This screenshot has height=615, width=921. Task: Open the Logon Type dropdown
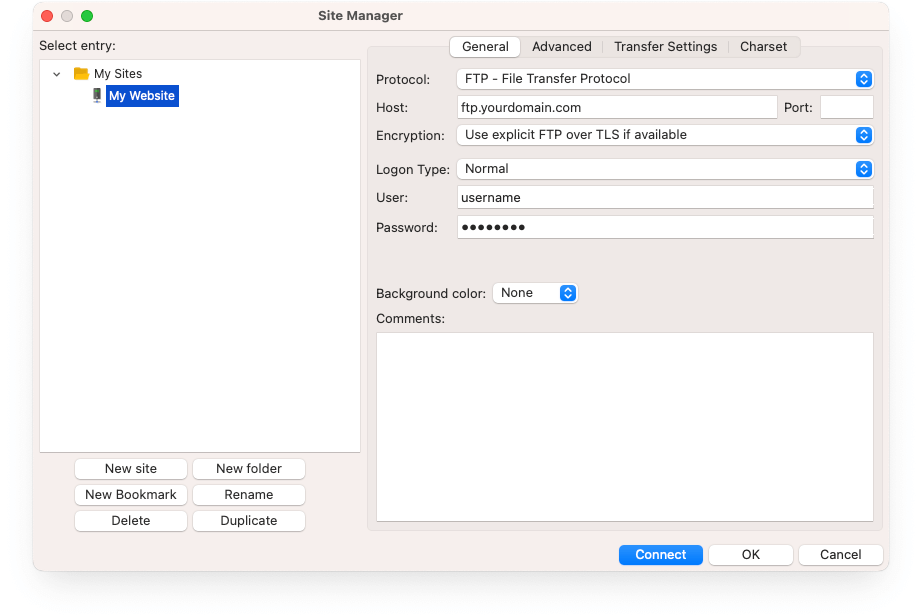(862, 168)
